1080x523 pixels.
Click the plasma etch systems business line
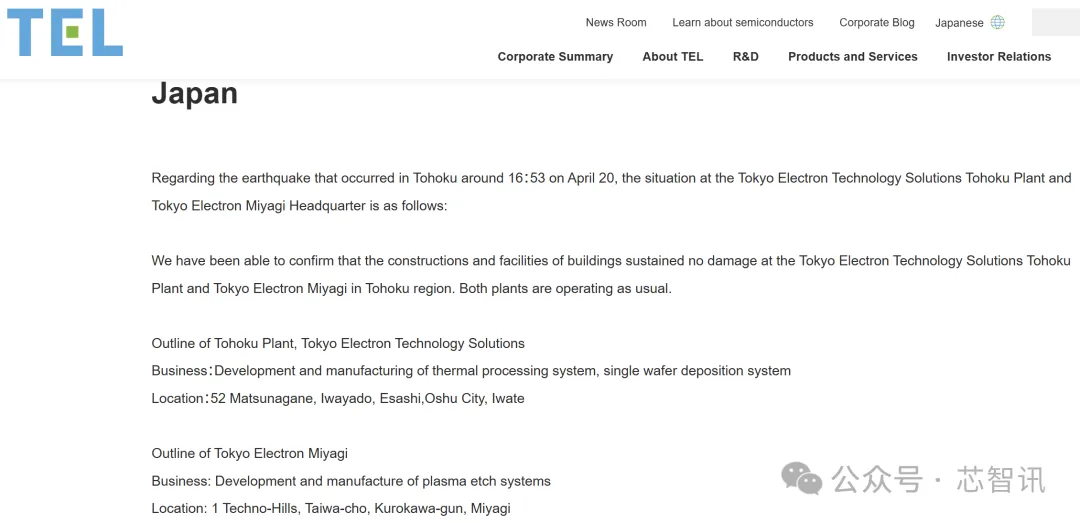coord(351,481)
